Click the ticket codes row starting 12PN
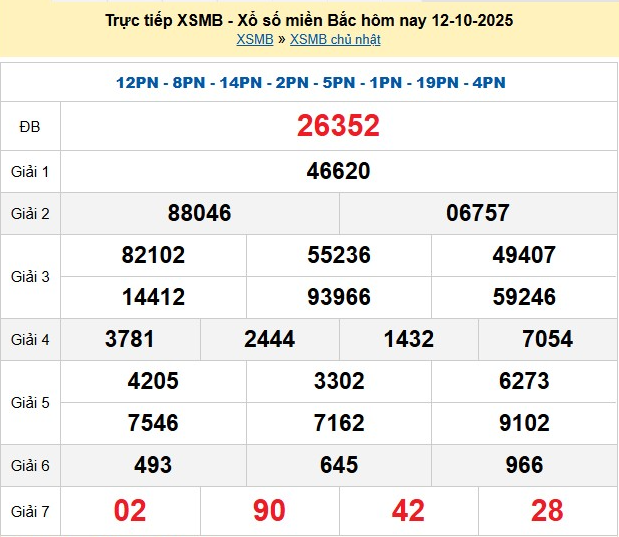Screen dimensions: 619x537 pyautogui.click(x=309, y=82)
